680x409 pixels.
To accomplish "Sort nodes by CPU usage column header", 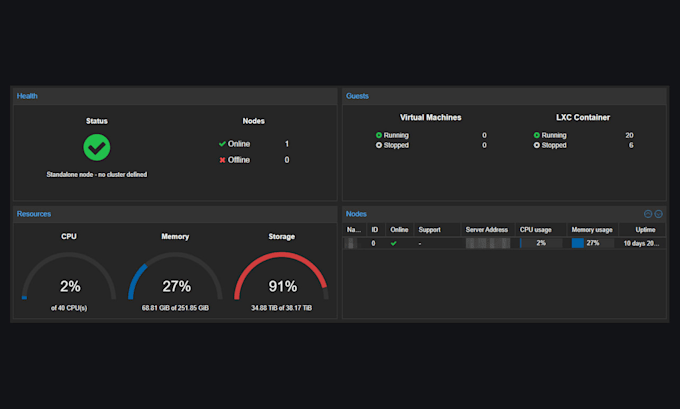I will pos(540,230).
